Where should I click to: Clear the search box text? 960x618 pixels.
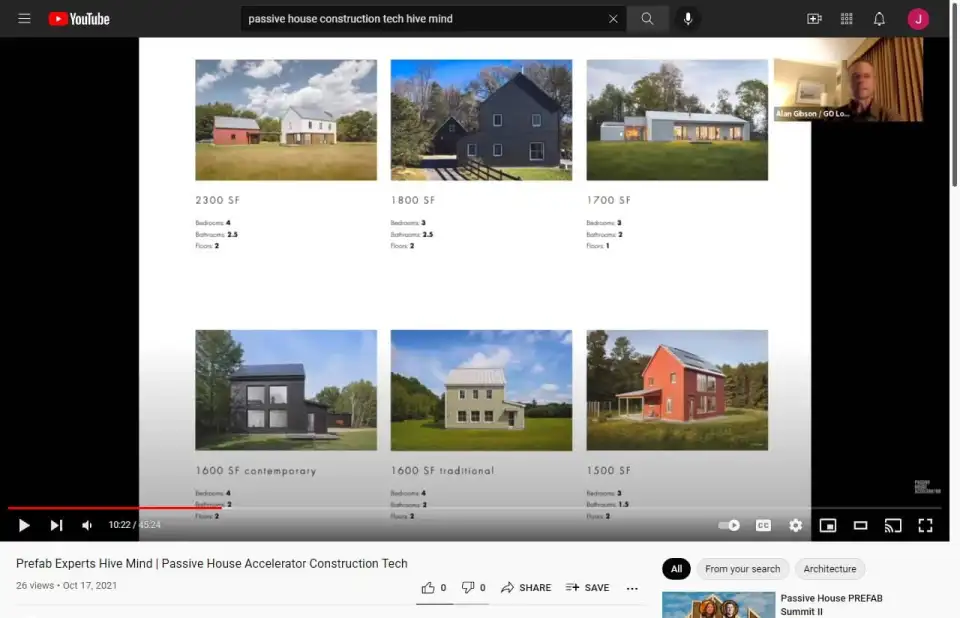coord(613,19)
